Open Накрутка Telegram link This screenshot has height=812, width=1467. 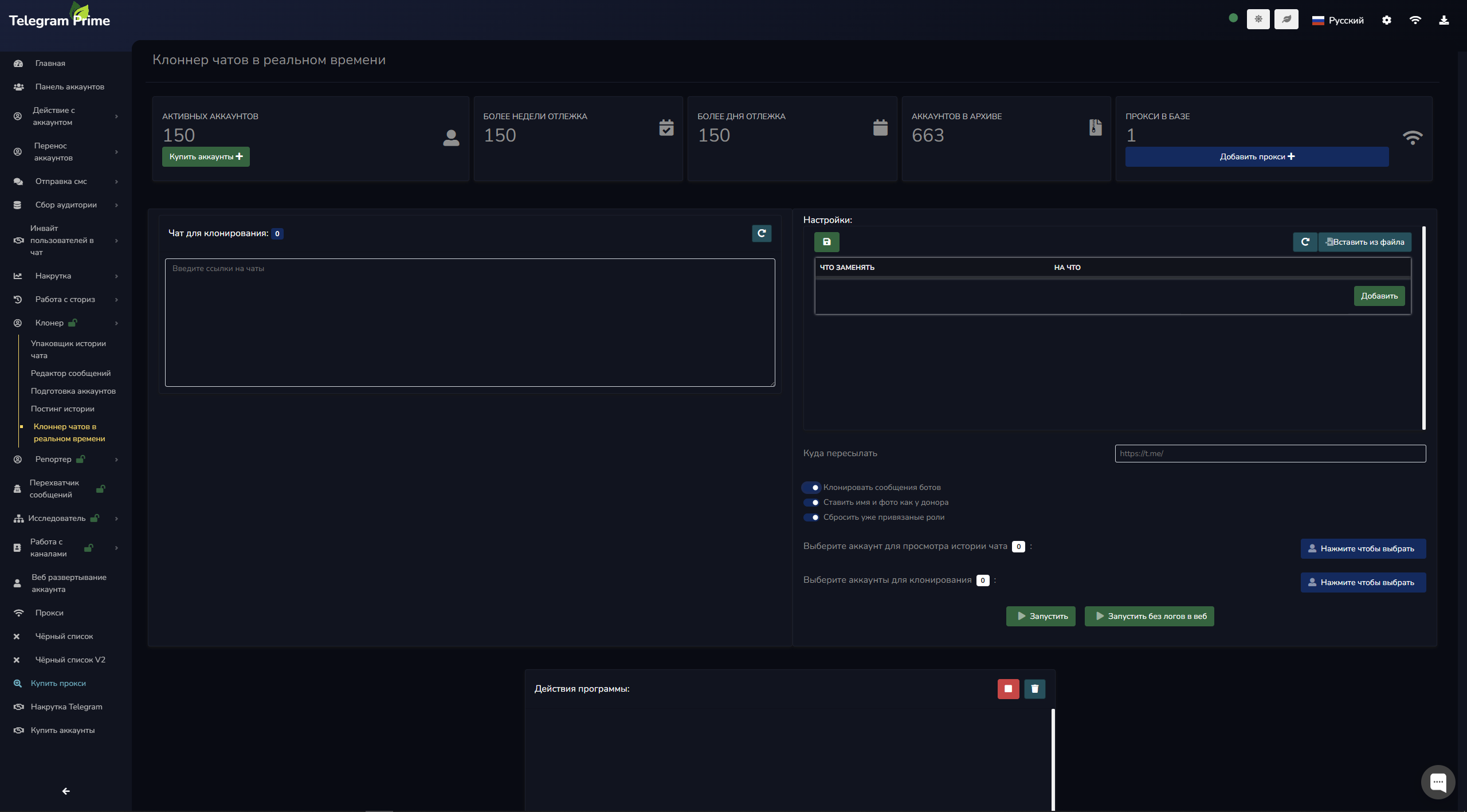66,707
